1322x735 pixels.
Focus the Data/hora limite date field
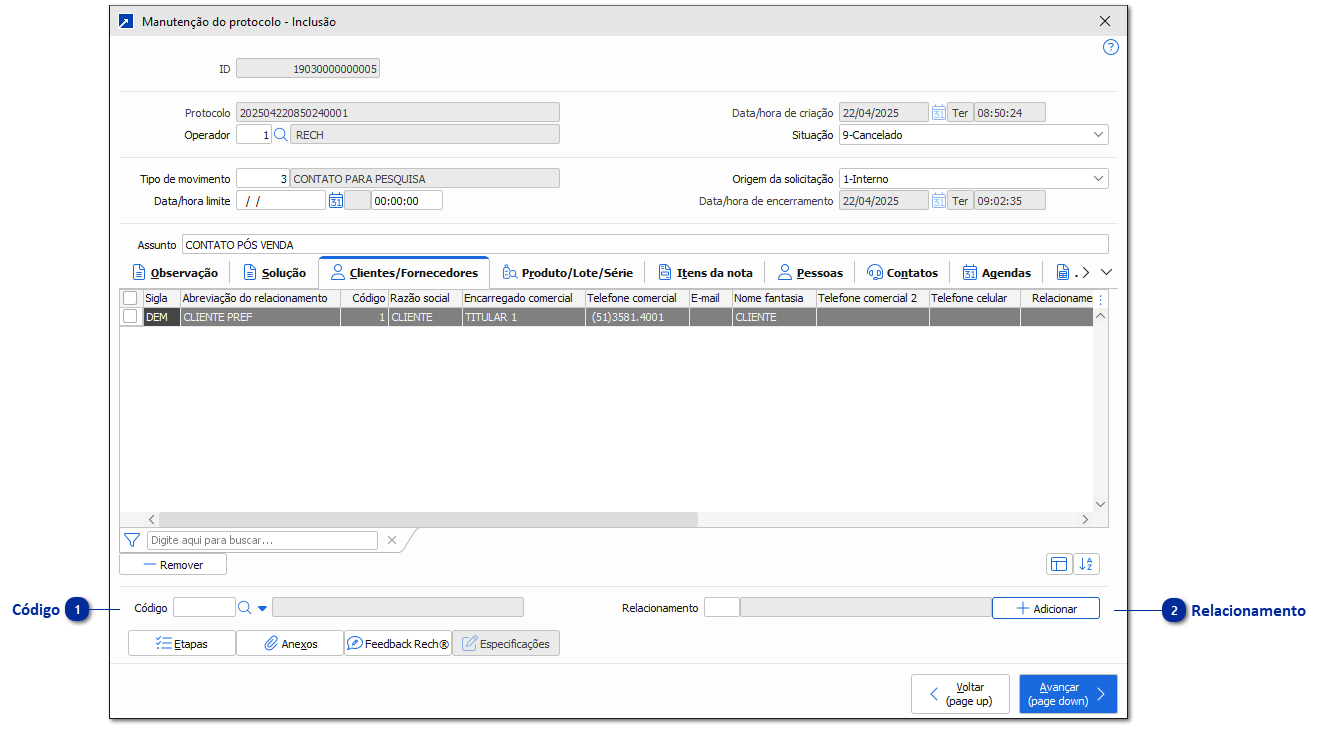pyautogui.click(x=281, y=200)
